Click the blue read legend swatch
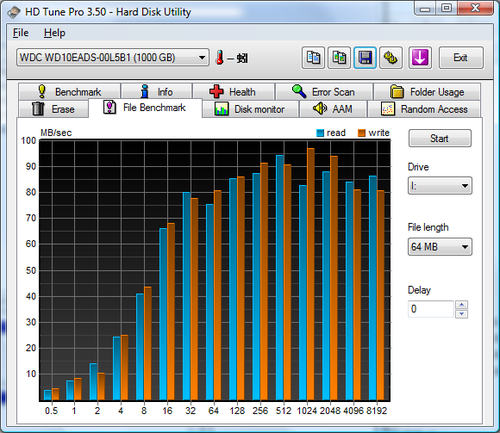Image resolution: width=500 pixels, height=433 pixels. [320, 133]
